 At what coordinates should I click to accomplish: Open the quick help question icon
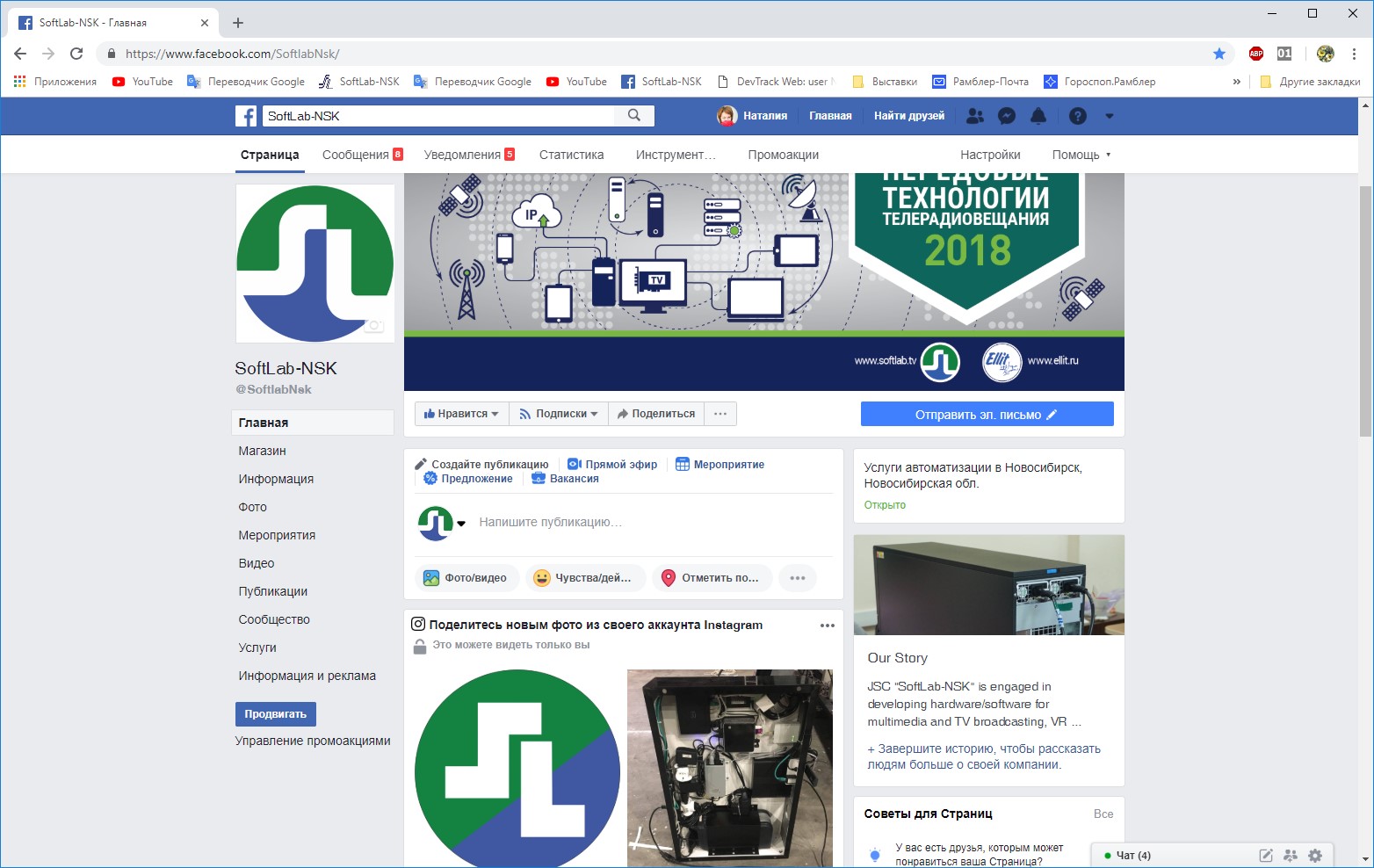pyautogui.click(x=1078, y=116)
